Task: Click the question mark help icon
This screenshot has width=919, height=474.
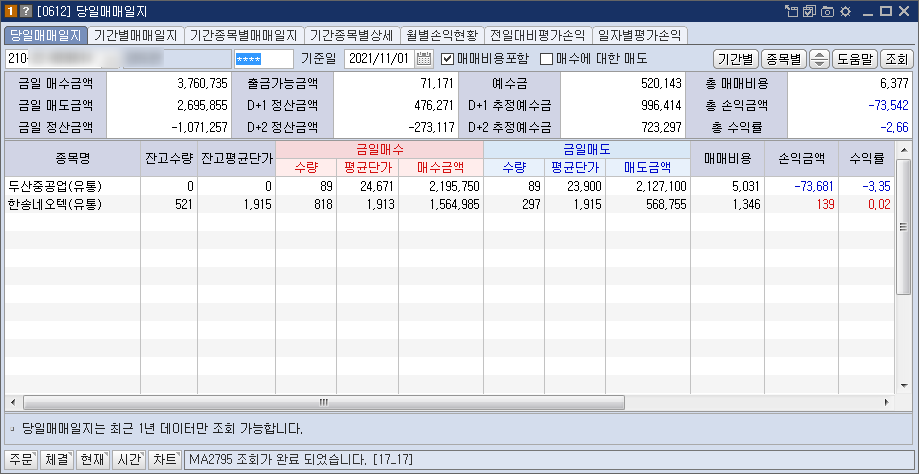Action: click(x=25, y=11)
